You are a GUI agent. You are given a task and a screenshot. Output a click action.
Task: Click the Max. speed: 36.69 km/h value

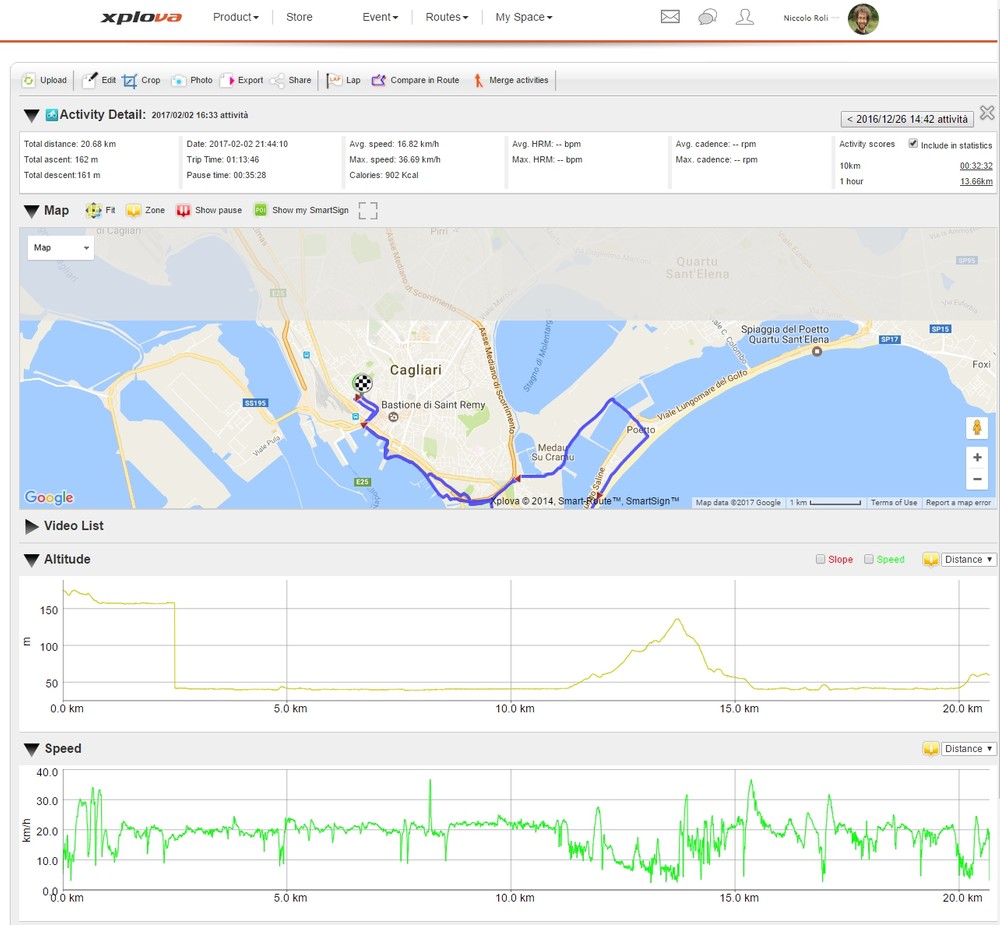tap(395, 159)
